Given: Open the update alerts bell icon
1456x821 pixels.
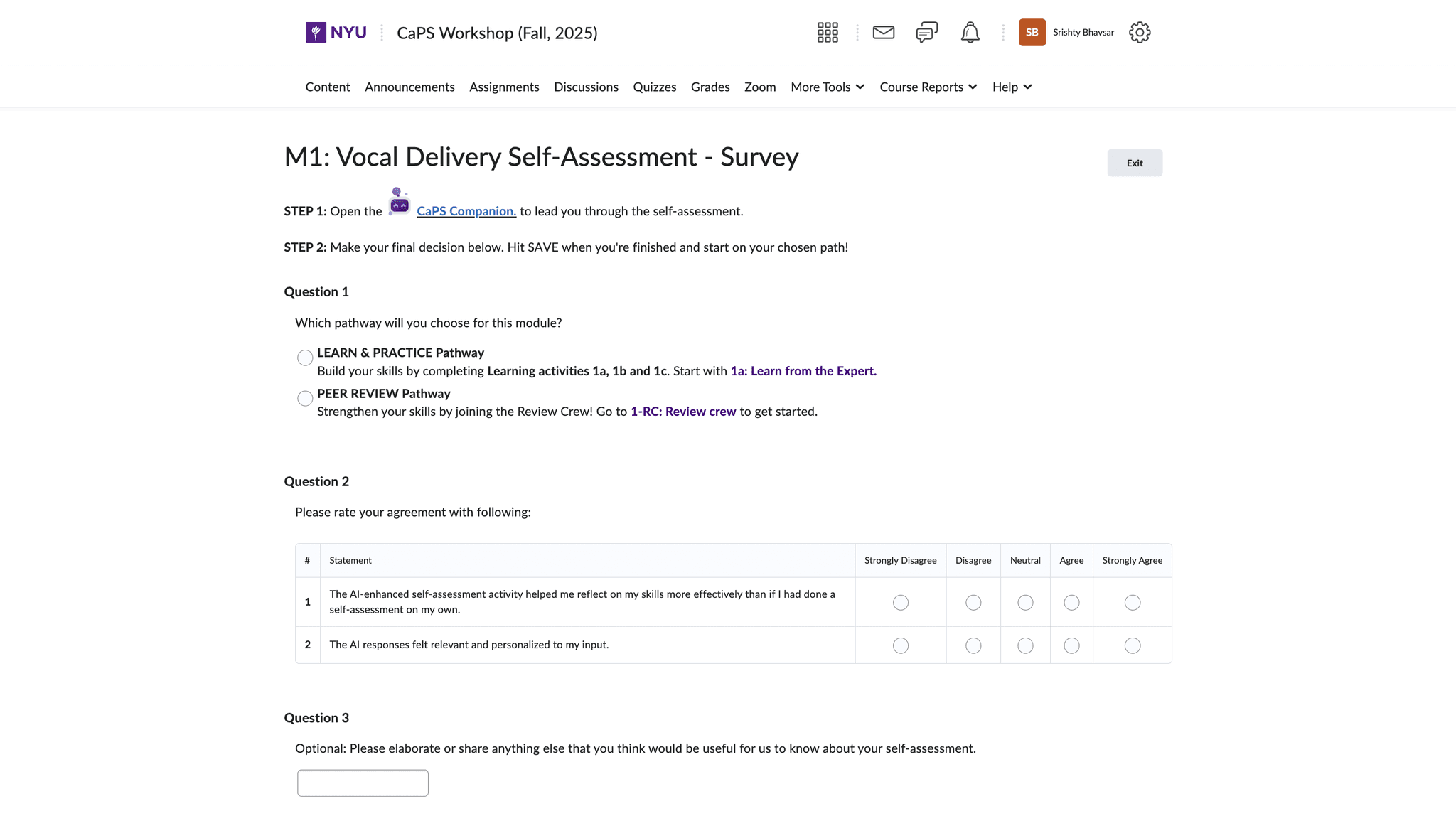Looking at the screenshot, I should coord(970,32).
